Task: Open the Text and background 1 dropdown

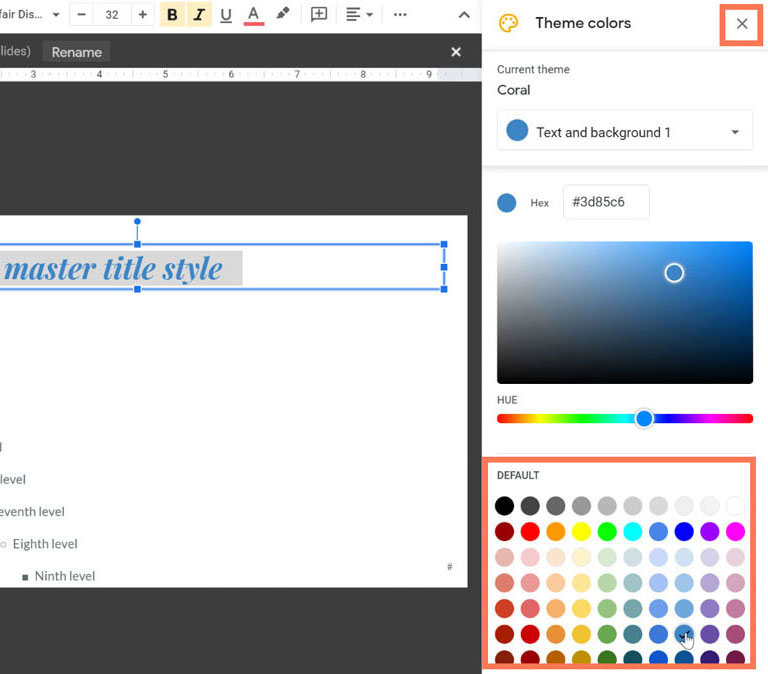Action: [x=624, y=131]
